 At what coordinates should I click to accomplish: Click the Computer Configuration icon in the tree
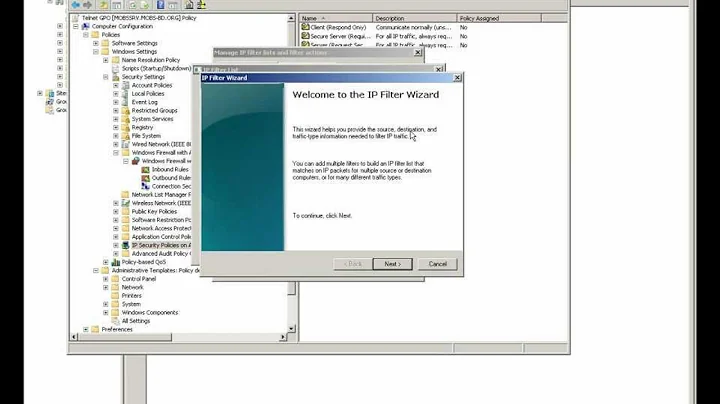pos(85,26)
